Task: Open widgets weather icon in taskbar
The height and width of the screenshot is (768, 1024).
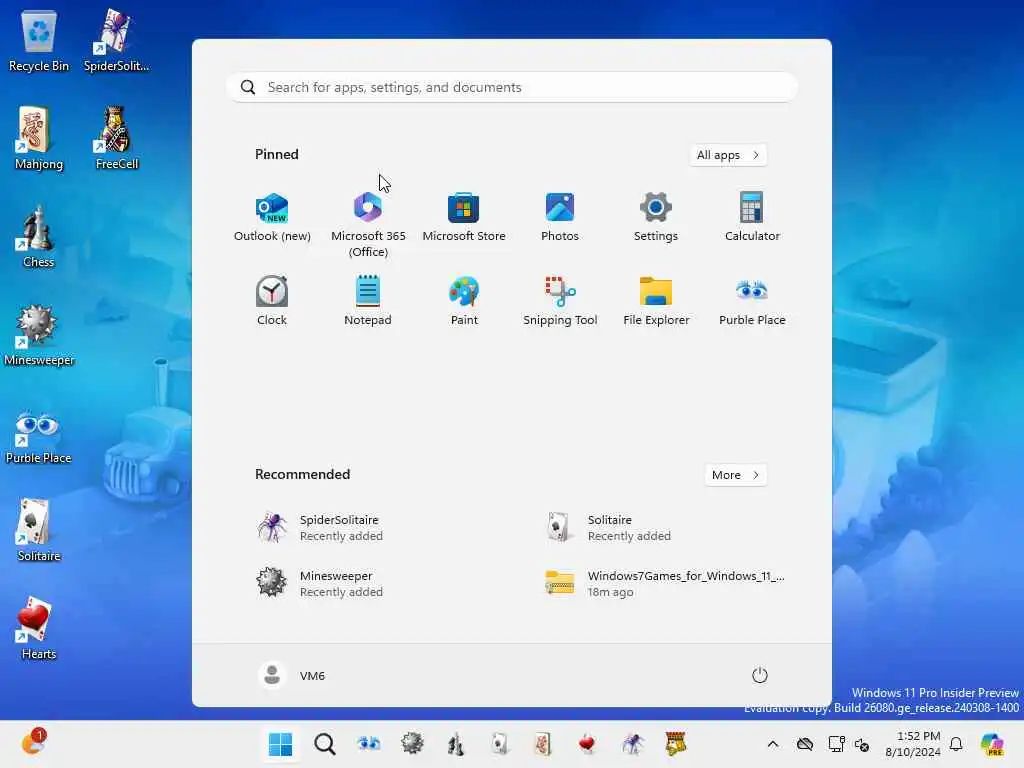Action: 33,743
